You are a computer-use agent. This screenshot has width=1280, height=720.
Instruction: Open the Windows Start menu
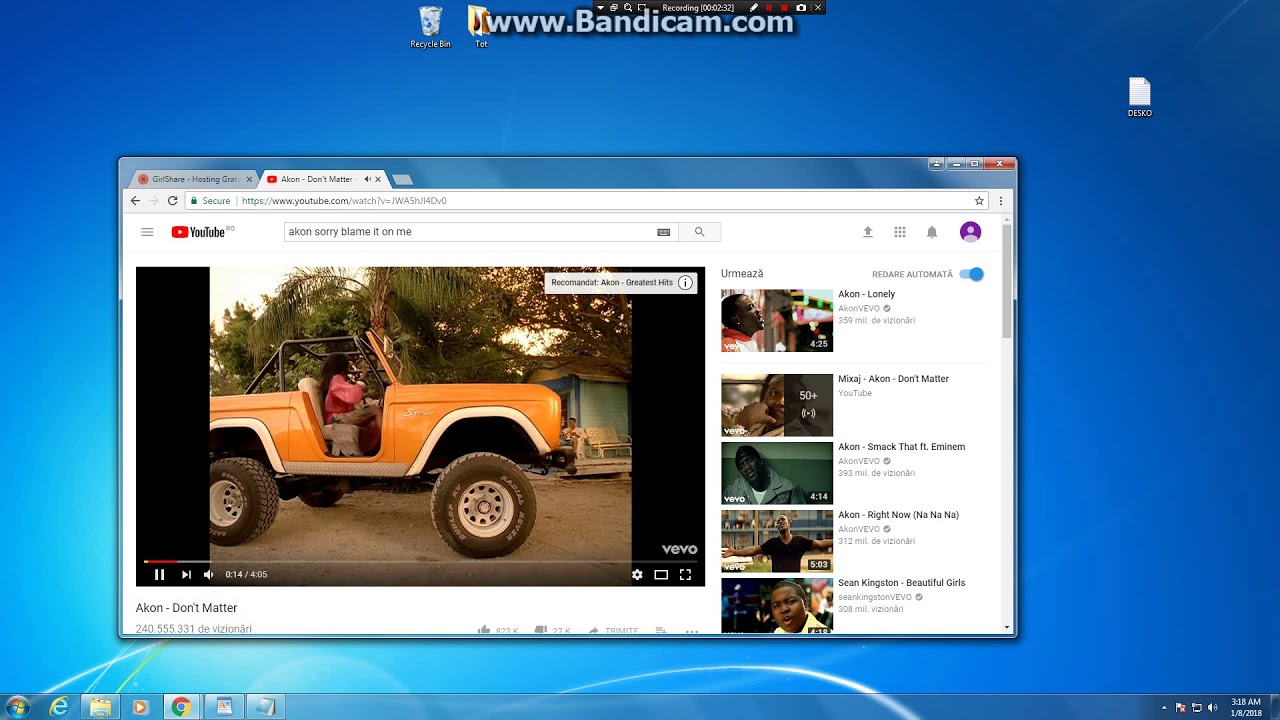pos(18,707)
